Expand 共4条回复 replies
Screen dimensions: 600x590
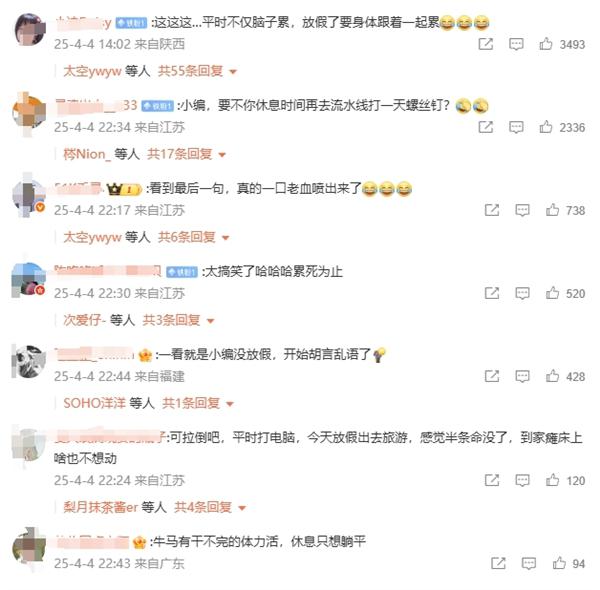pos(210,507)
